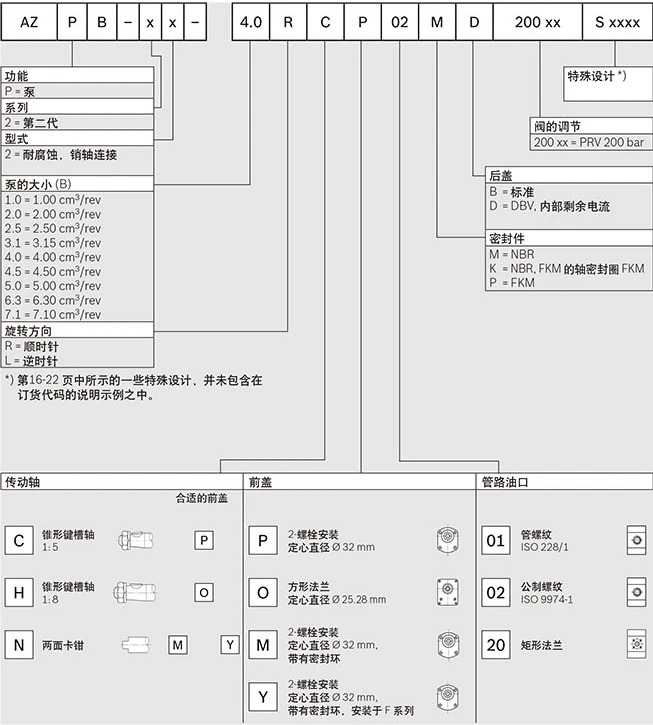Click the two-flat tang shaft drawing

[x=136, y=645]
